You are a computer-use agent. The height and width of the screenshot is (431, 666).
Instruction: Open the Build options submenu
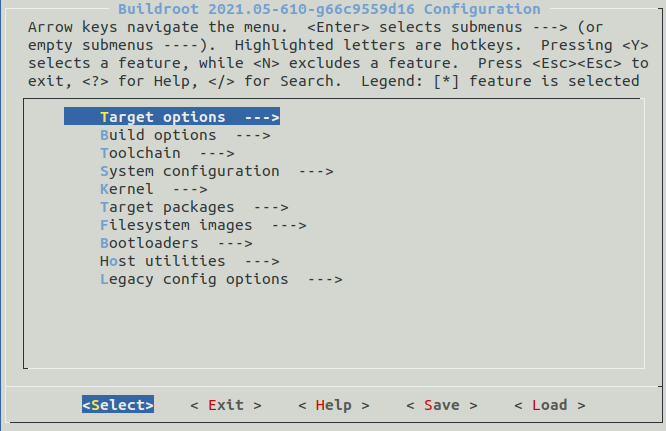click(185, 135)
